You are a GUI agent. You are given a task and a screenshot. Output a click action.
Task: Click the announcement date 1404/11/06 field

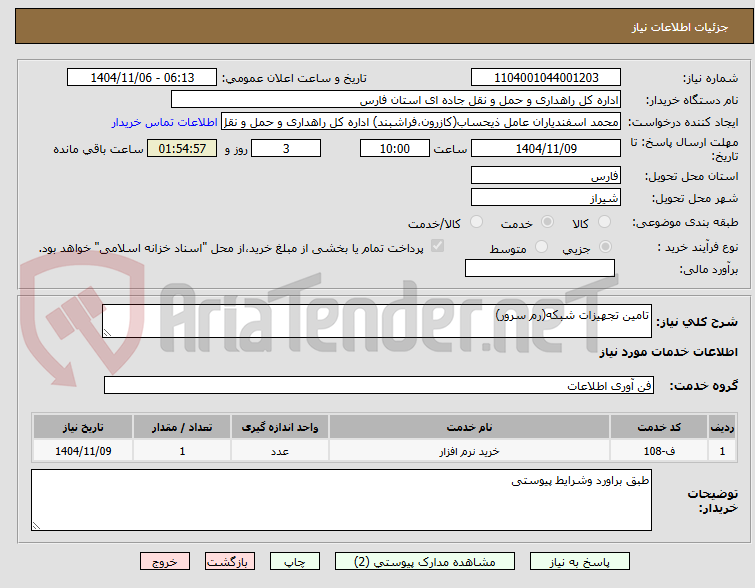[x=142, y=78]
